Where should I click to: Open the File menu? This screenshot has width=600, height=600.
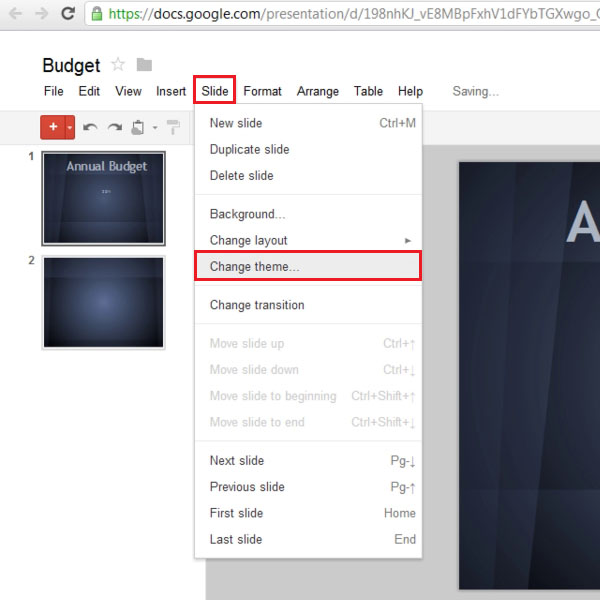pos(54,91)
